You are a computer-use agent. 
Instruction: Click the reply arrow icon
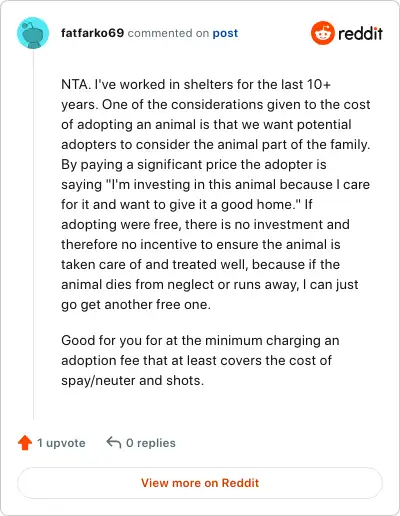click(114, 443)
